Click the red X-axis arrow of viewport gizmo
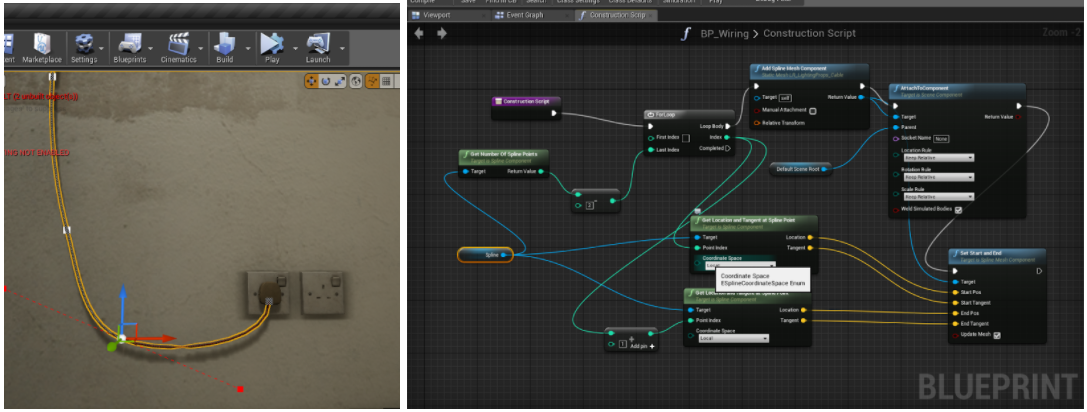The image size is (1087, 412). (153, 339)
